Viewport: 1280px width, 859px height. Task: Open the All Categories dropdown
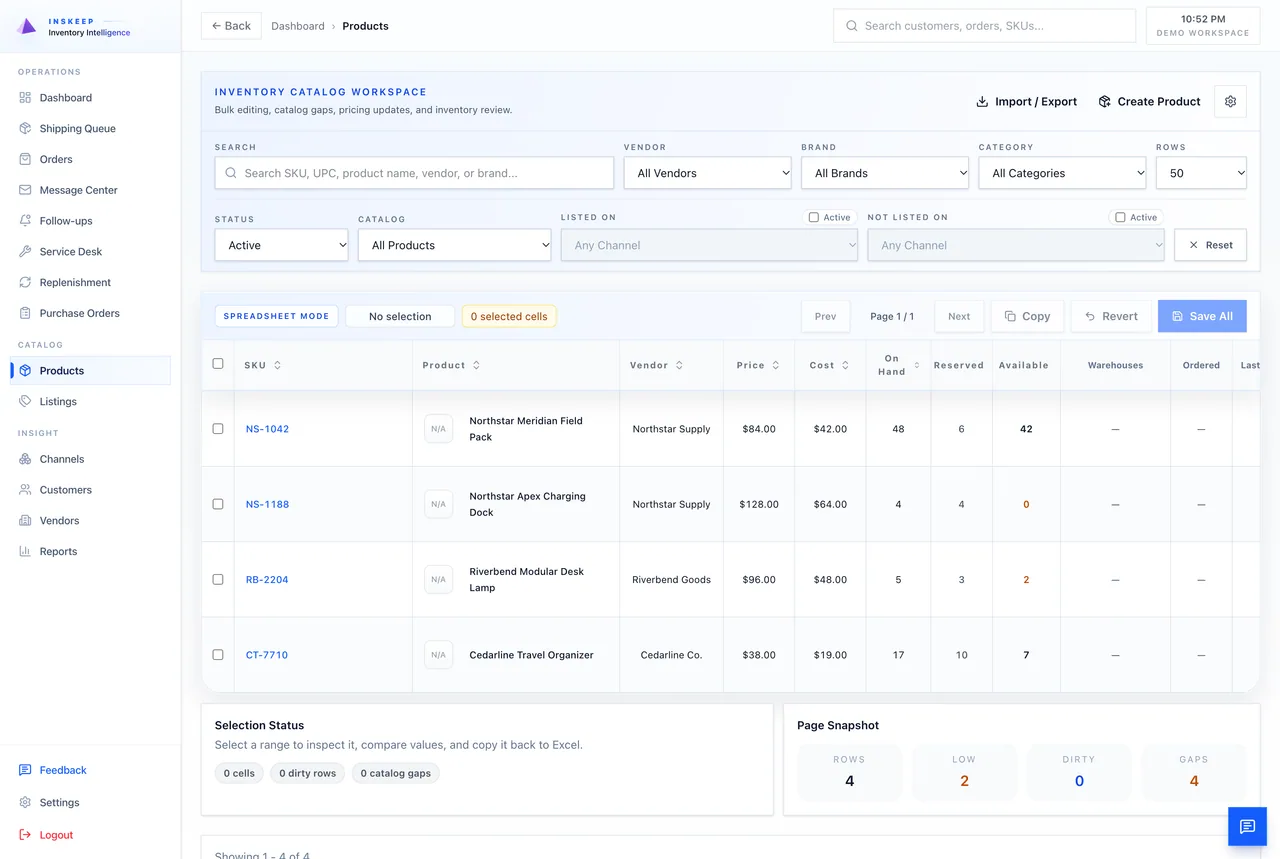[1062, 173]
